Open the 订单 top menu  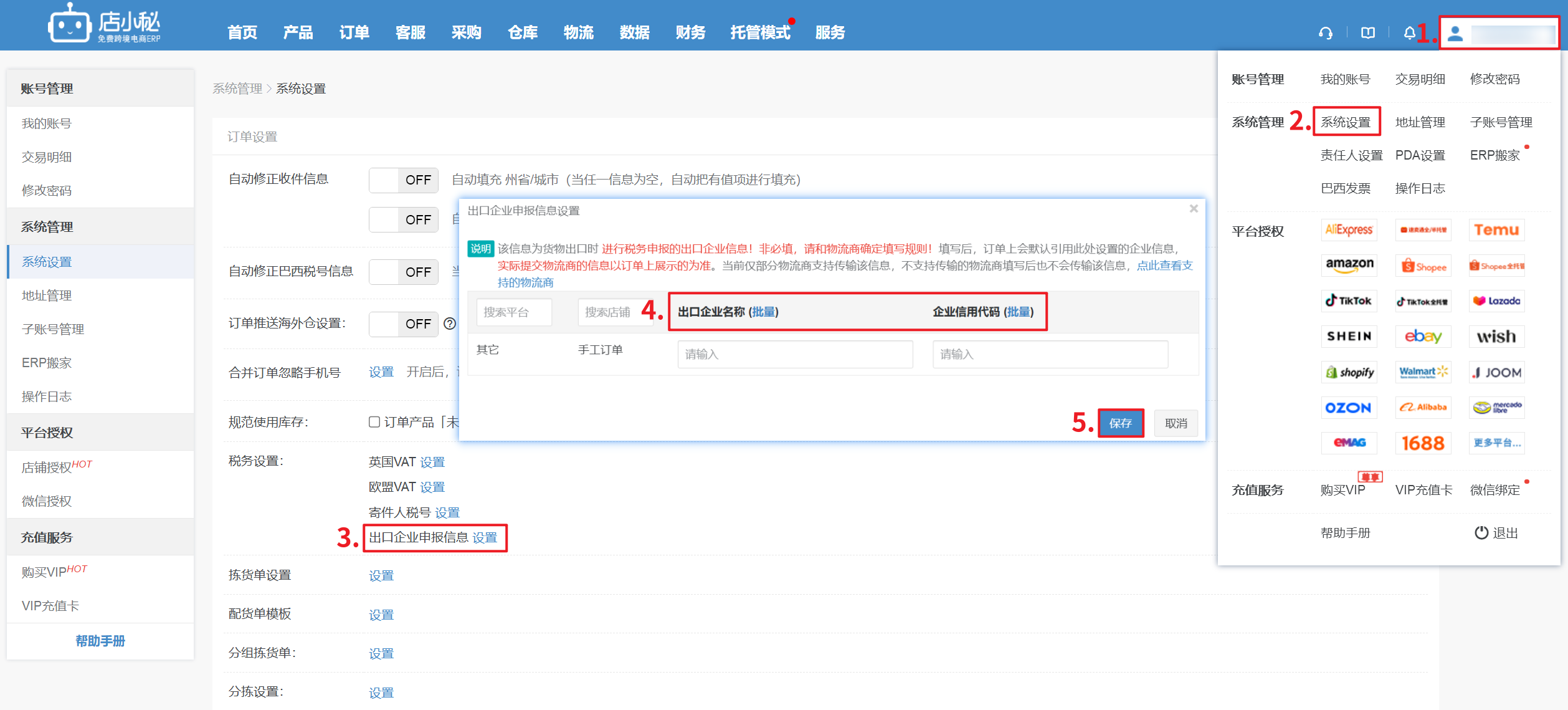coord(354,32)
